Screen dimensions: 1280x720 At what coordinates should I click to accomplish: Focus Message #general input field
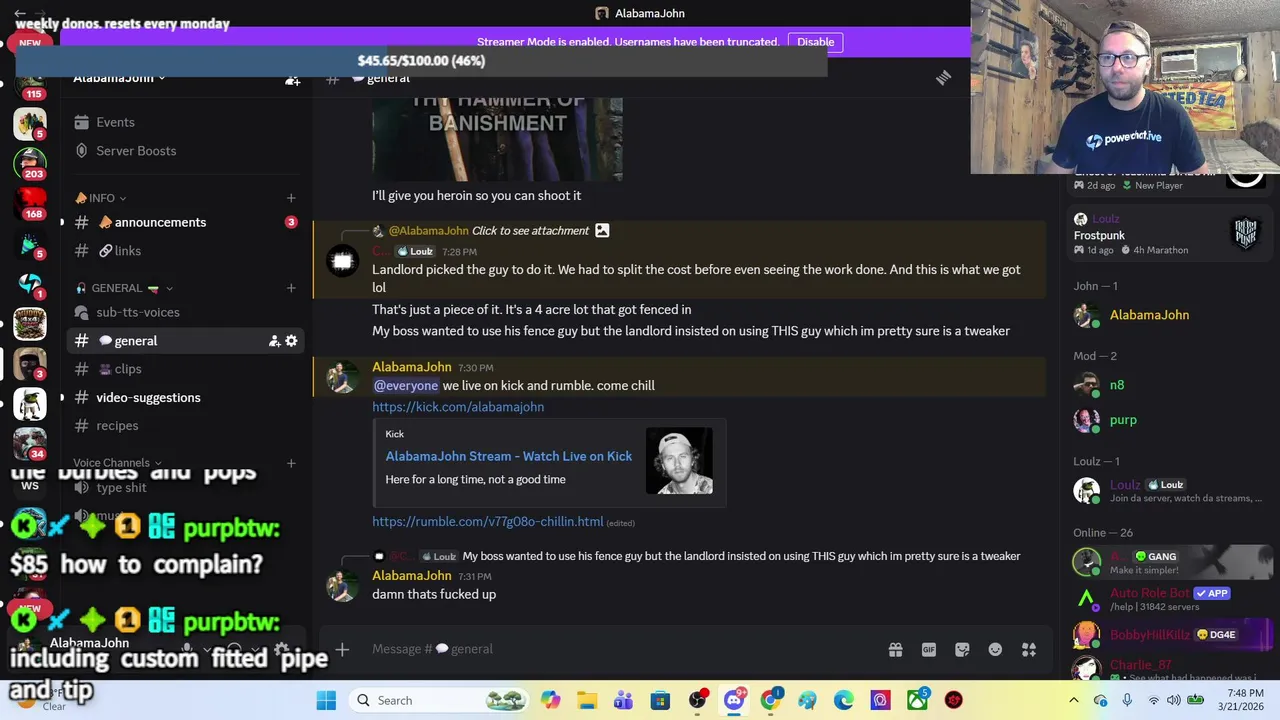(620, 649)
